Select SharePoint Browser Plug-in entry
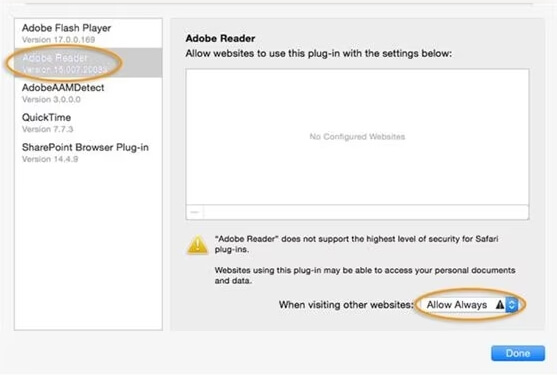 [x=88, y=152]
